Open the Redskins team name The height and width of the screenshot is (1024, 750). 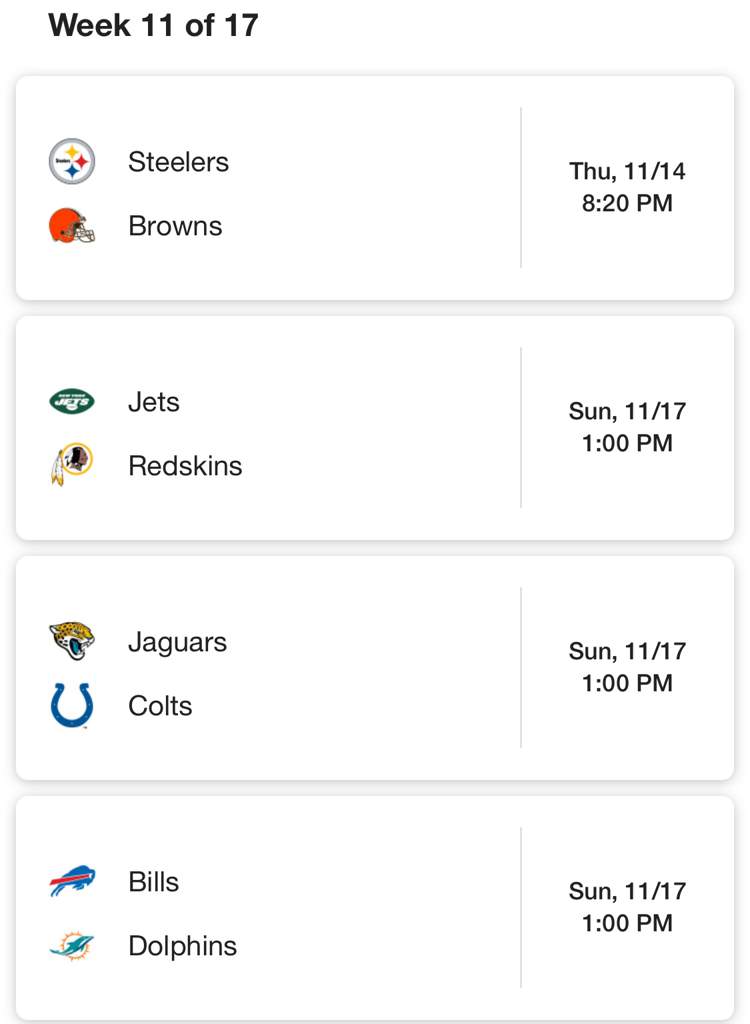[x=185, y=466]
